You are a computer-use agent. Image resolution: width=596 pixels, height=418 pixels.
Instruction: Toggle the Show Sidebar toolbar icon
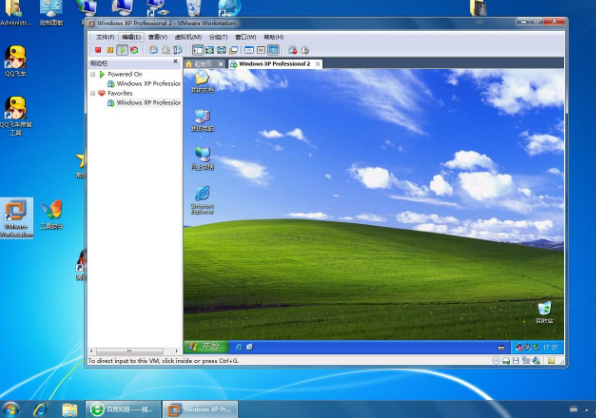tap(198, 50)
